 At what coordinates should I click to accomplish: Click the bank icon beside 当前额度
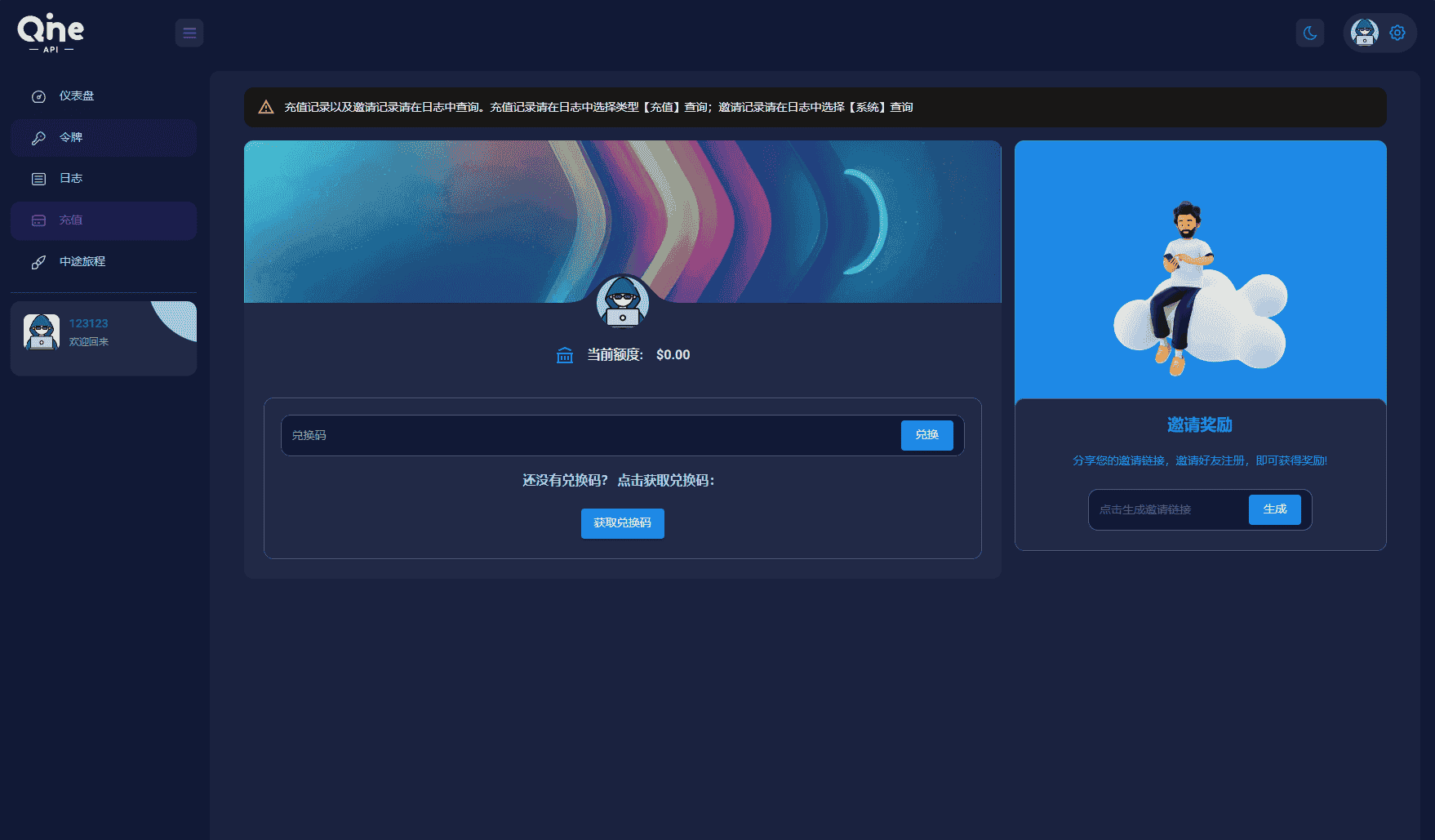[565, 355]
